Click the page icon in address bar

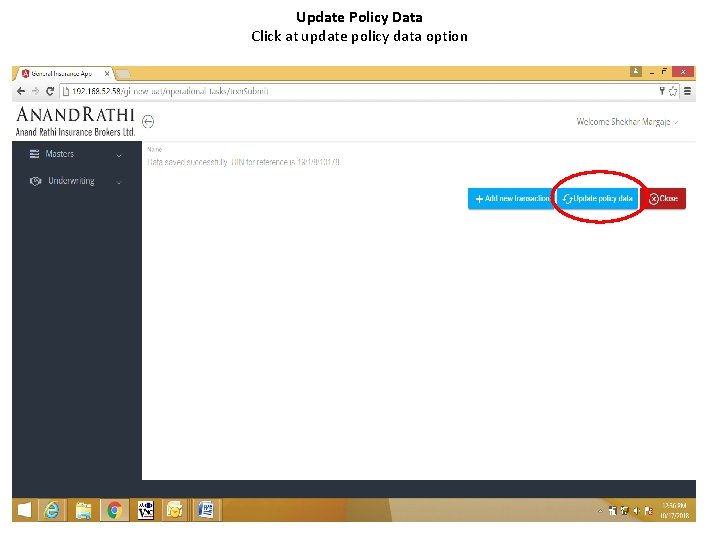coord(66,91)
